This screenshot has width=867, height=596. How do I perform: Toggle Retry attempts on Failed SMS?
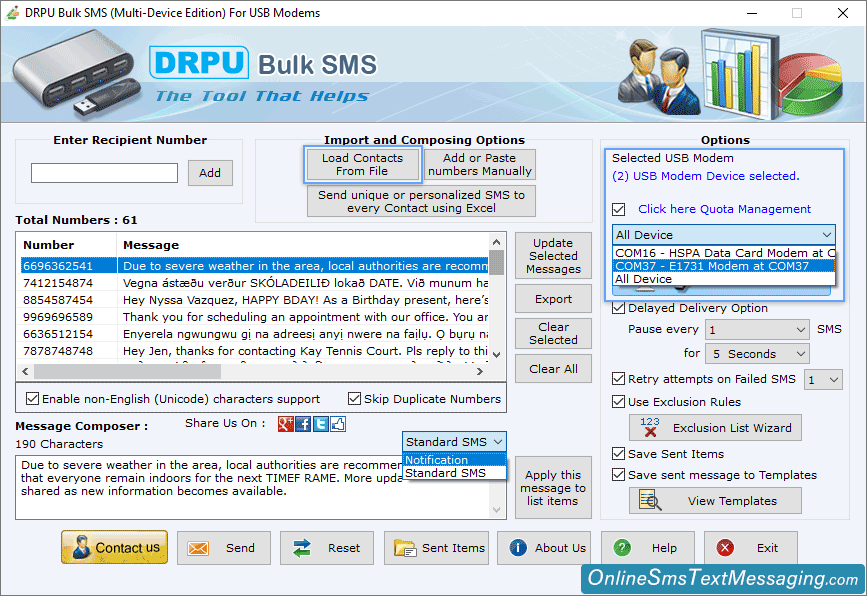(619, 379)
